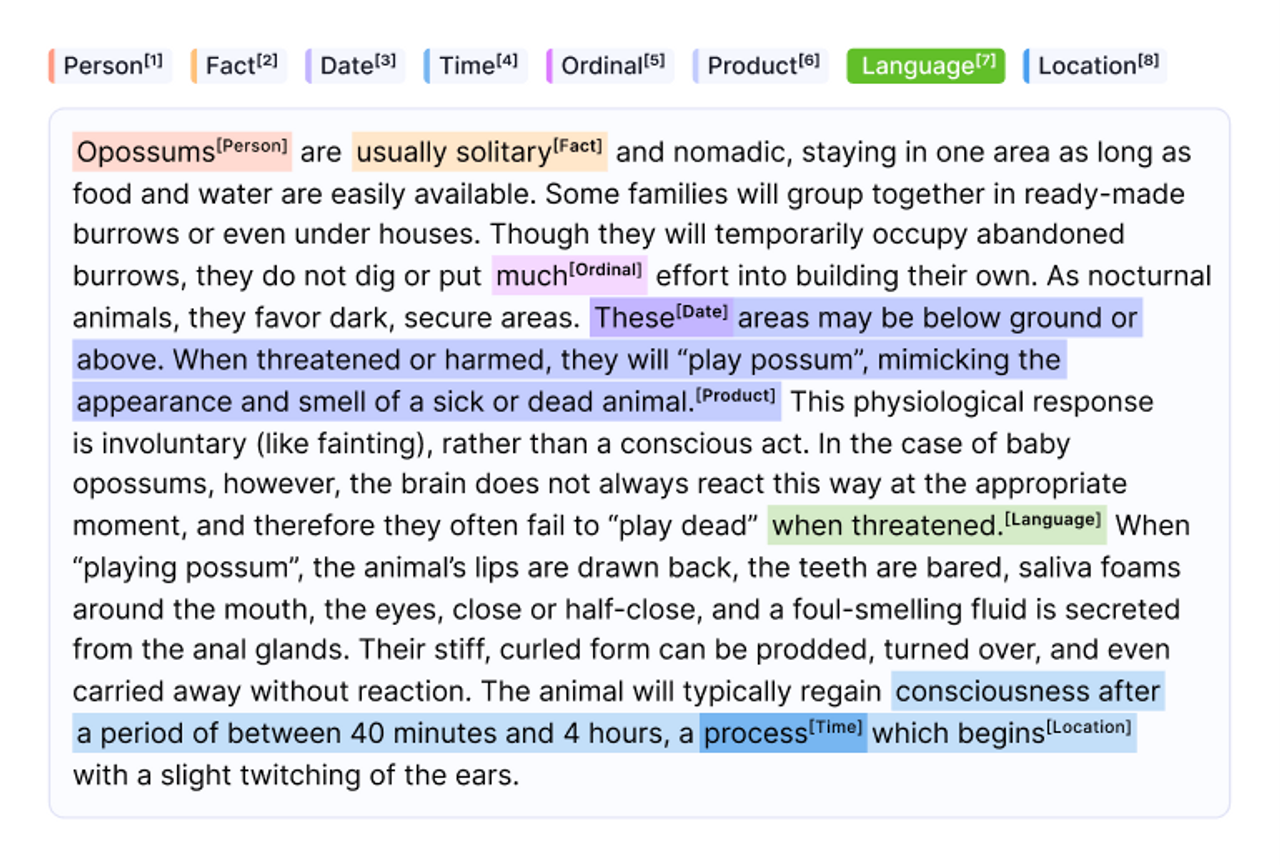
Task: Click the 'These' Date highlighted word
Action: click(634, 319)
